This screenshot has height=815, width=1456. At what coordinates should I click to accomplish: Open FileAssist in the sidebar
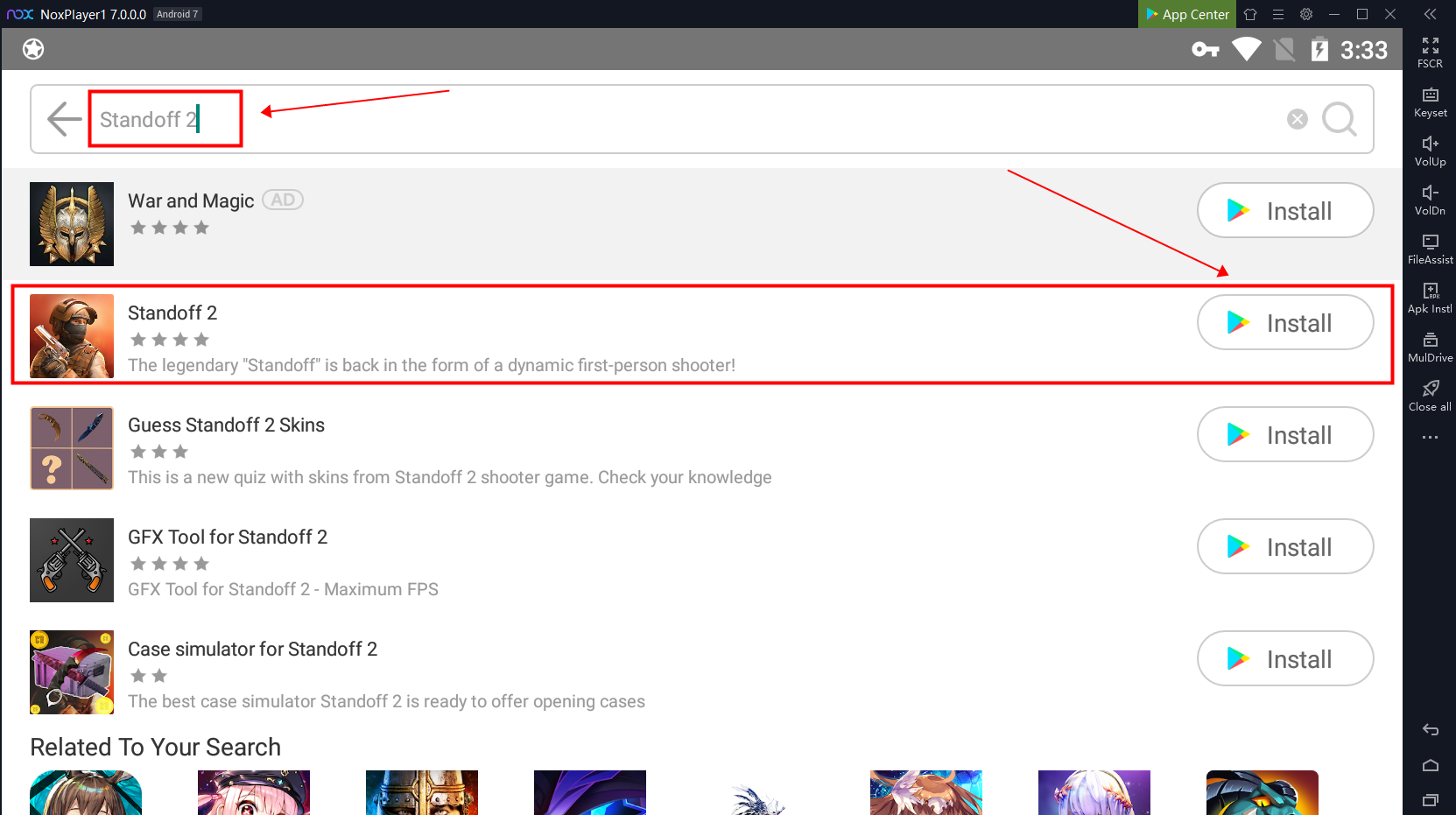point(1430,248)
